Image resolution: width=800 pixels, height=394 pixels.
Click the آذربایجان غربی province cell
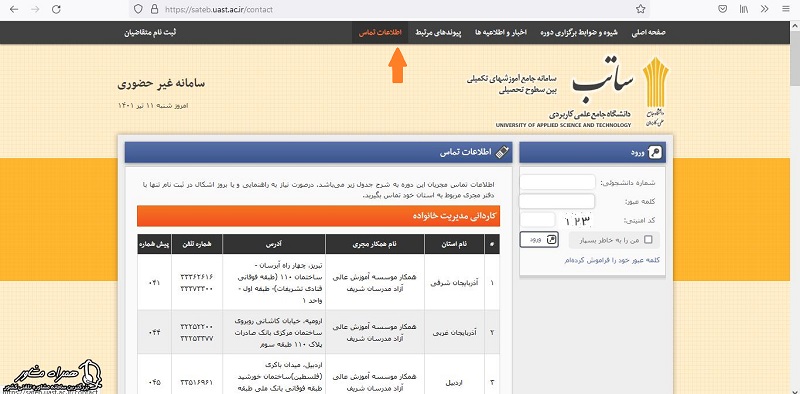pyautogui.click(x=454, y=332)
